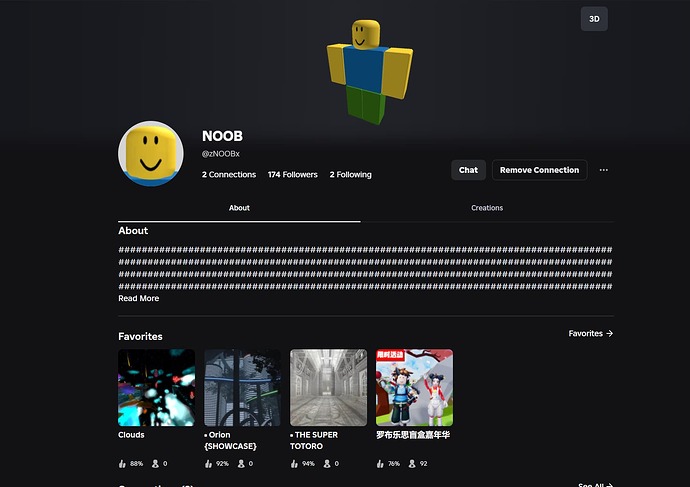Expand About text with Read More

[139, 298]
